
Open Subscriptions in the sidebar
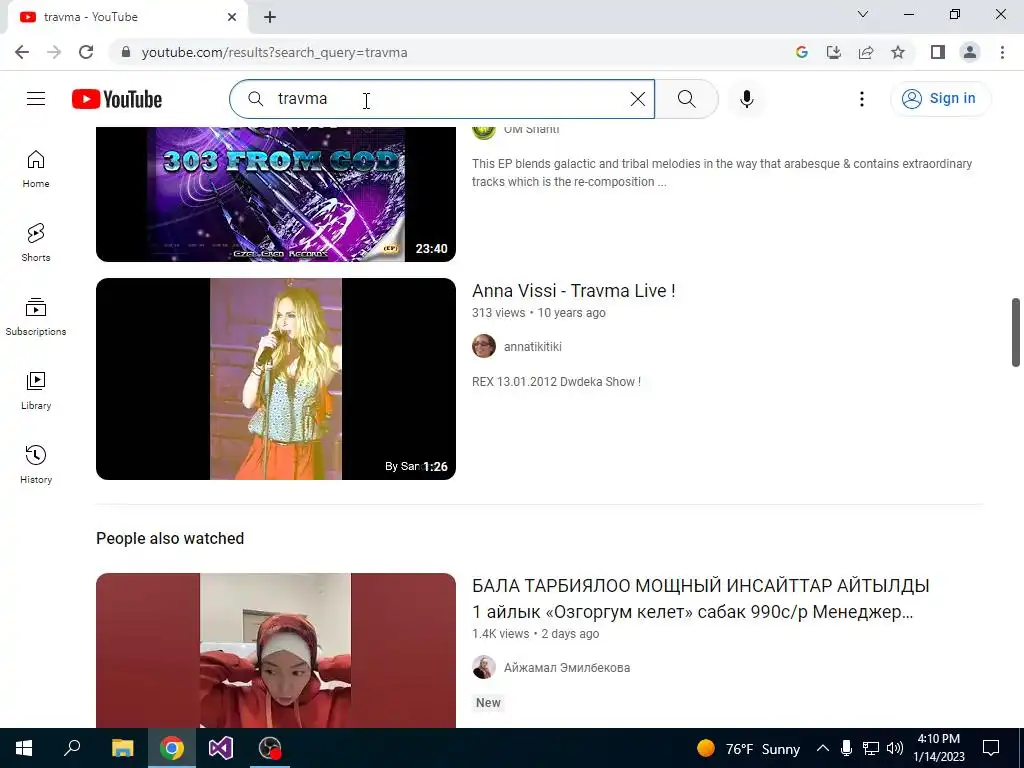[36, 317]
